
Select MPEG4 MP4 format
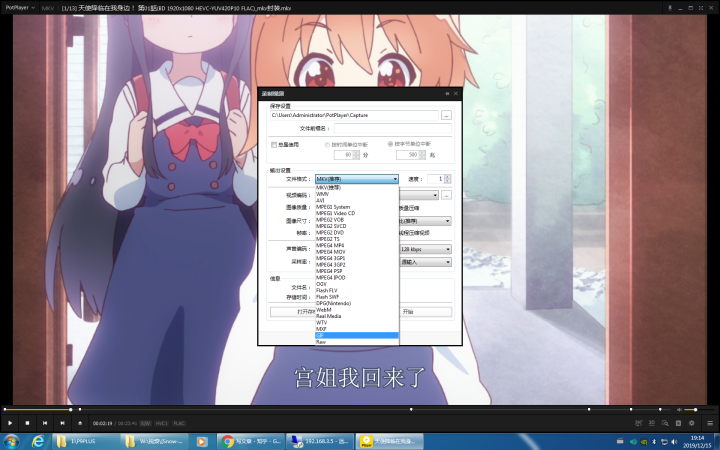click(x=357, y=246)
